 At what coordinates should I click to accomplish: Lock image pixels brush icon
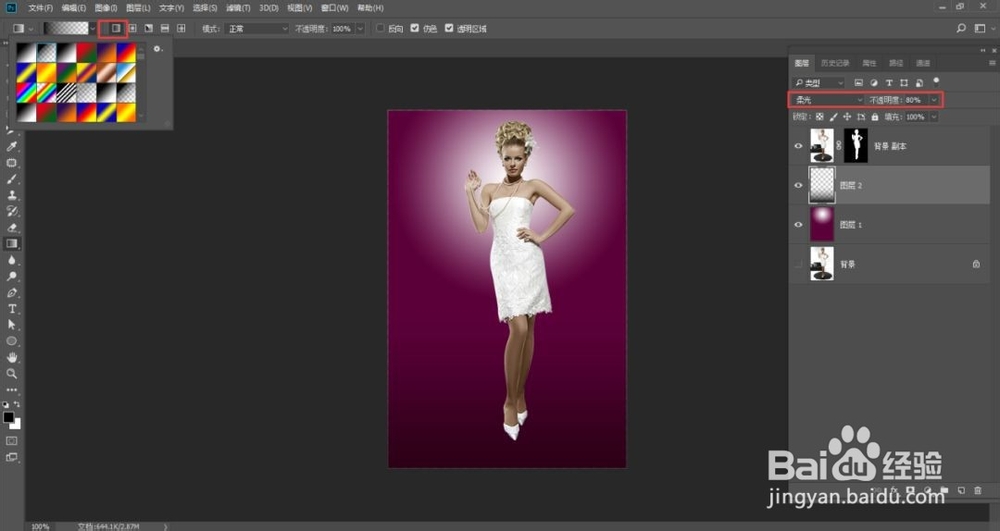coord(833,117)
